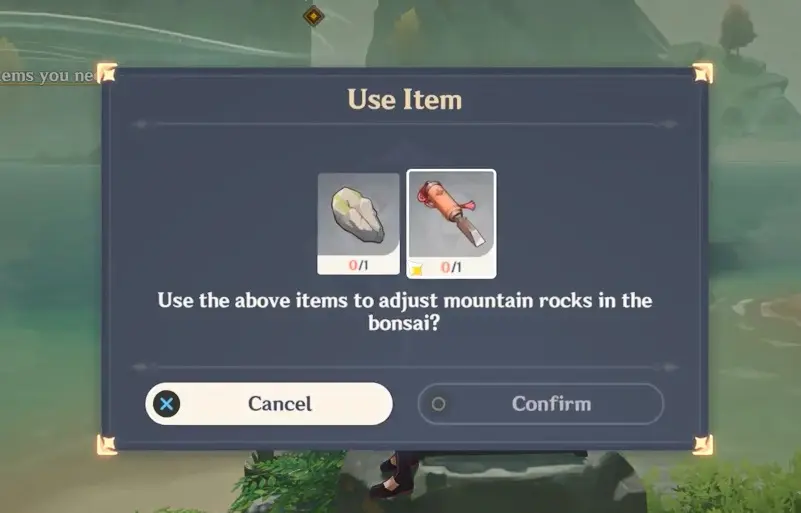This screenshot has height=513, width=801.
Task: Click the chisel item's 0/1 count
Action: 451,267
